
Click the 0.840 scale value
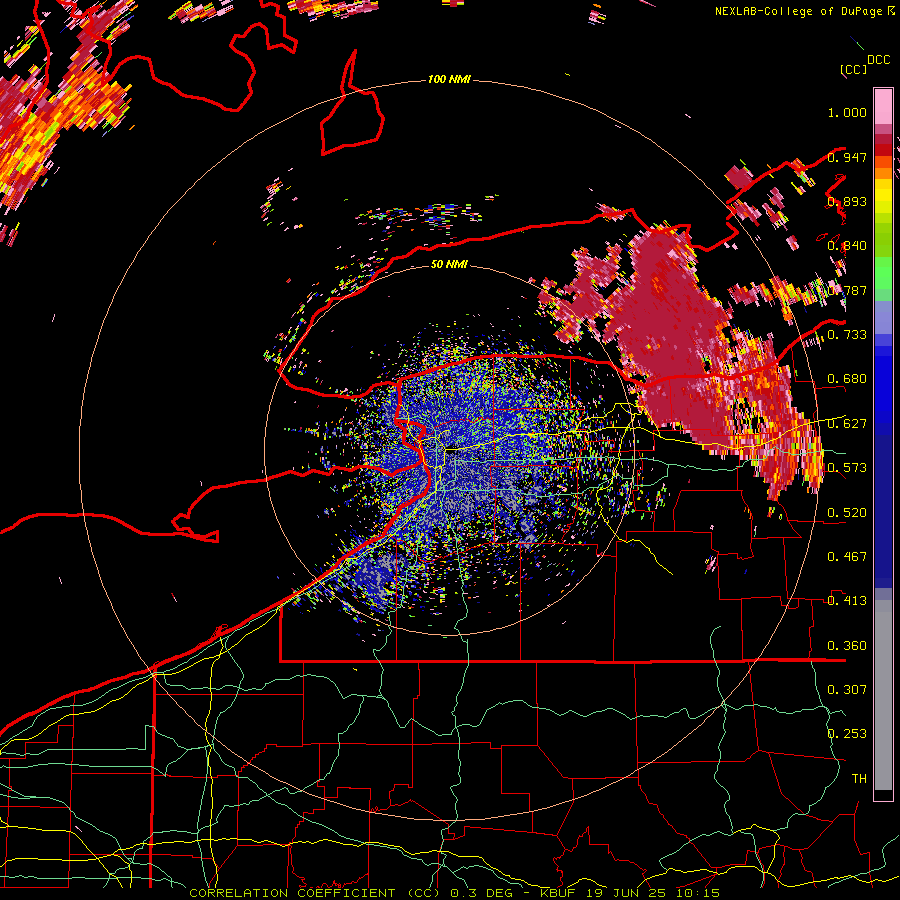tap(847, 246)
